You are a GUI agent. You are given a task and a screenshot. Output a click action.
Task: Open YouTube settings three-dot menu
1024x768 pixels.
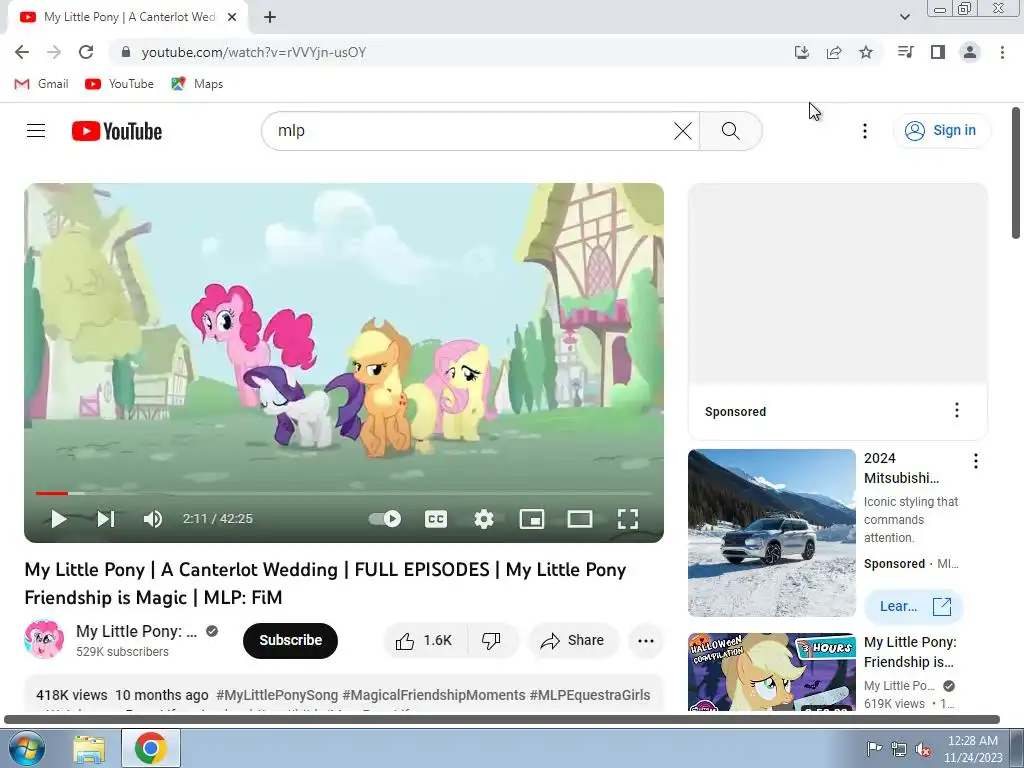pyautogui.click(x=865, y=131)
